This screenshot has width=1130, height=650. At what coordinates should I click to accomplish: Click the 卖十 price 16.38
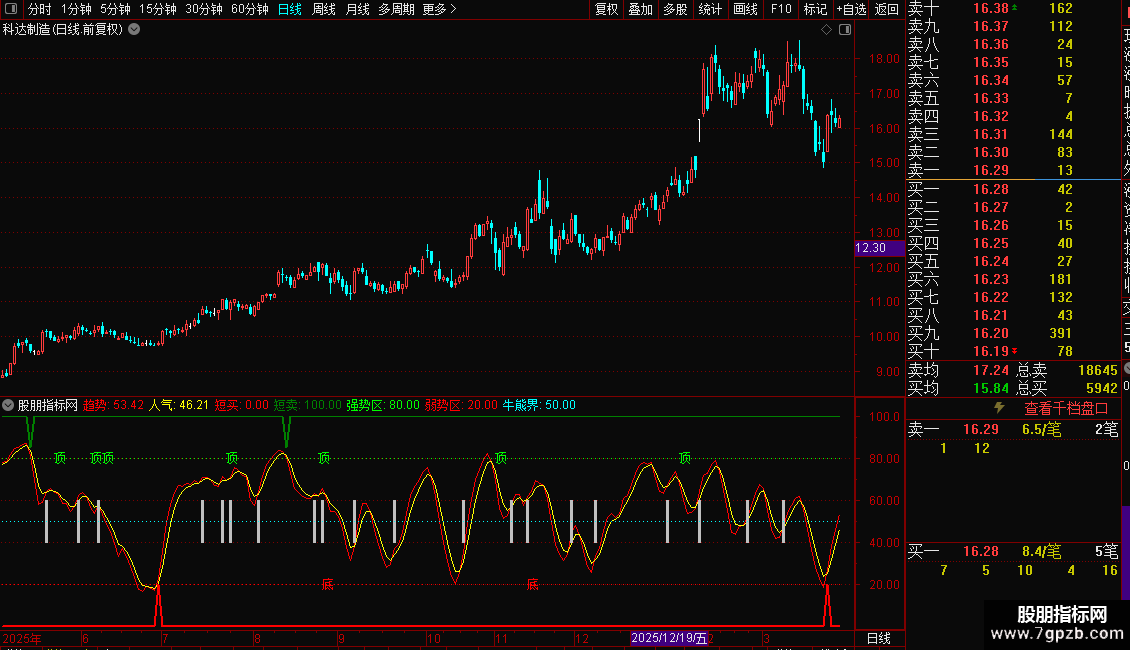tap(991, 8)
